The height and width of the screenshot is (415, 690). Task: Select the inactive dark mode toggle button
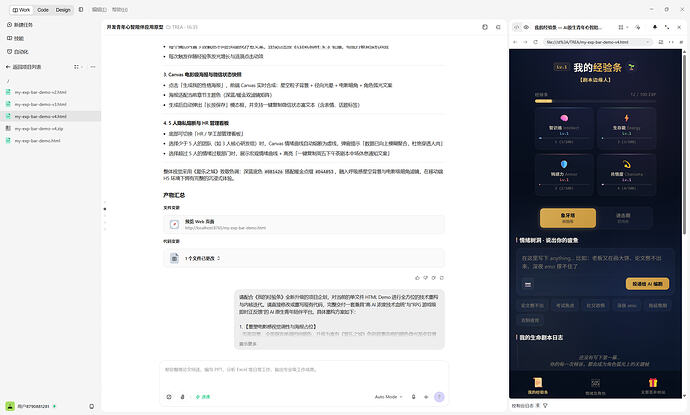623,218
